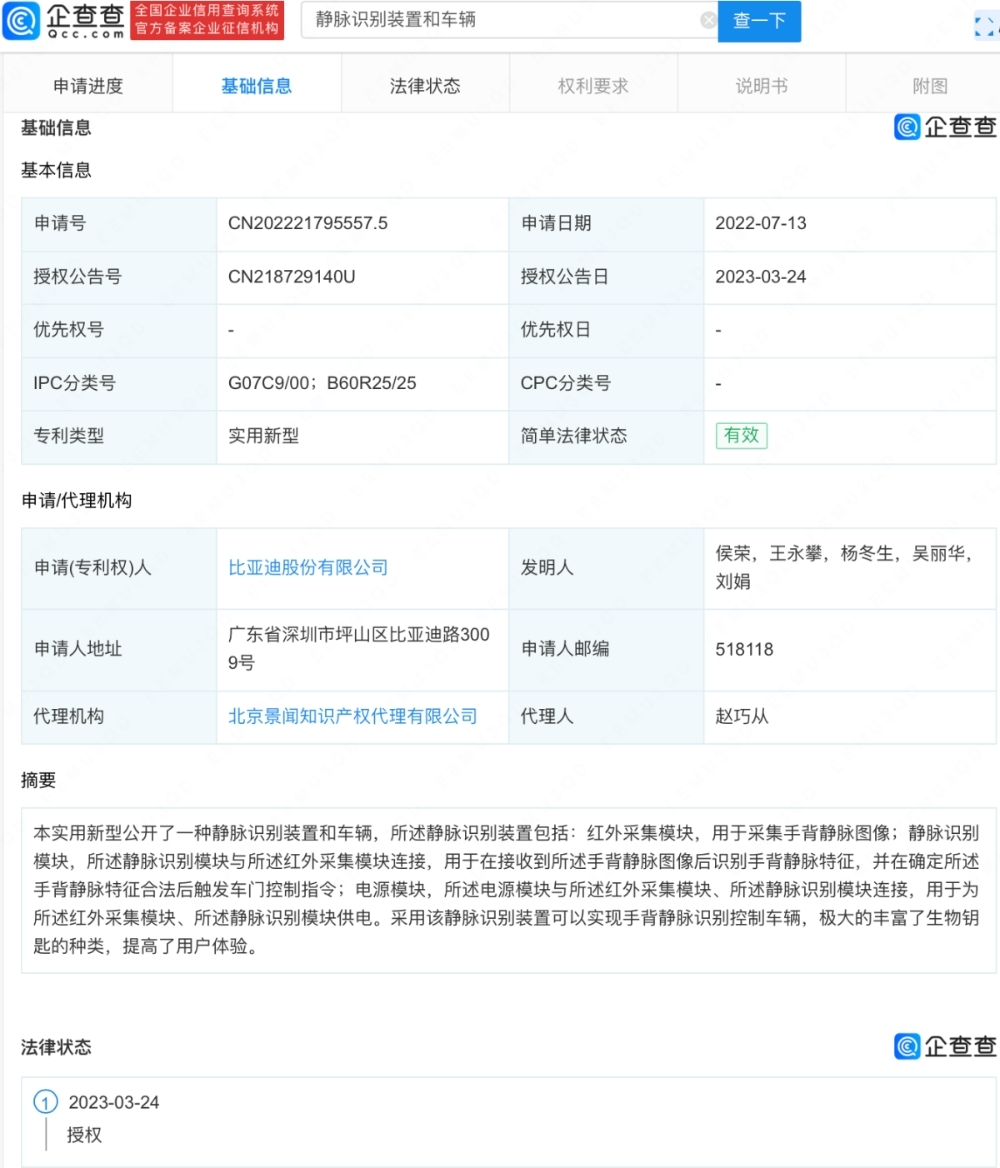Select patent type 实用新型
Screen dimensions: 1000x1168
click(x=263, y=436)
